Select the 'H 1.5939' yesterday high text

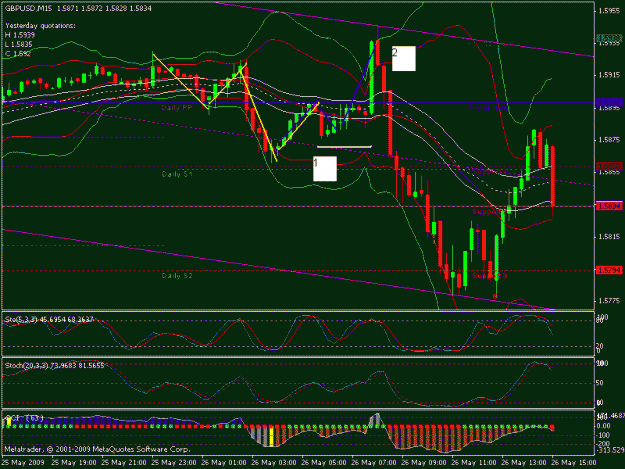tap(20, 35)
